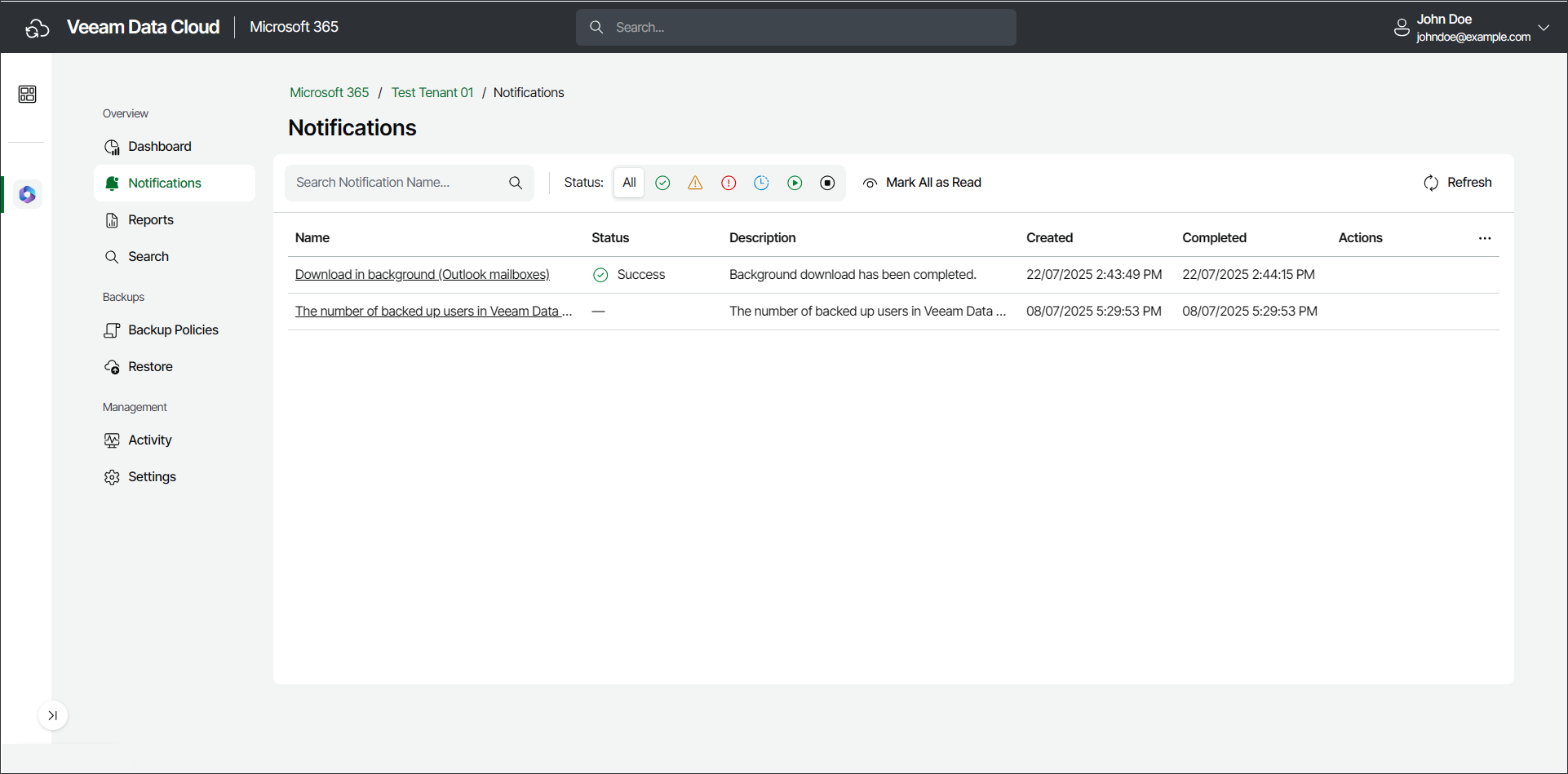Viewport: 1568px width, 774px height.
Task: Click the Success status cell icon
Action: 600,276
